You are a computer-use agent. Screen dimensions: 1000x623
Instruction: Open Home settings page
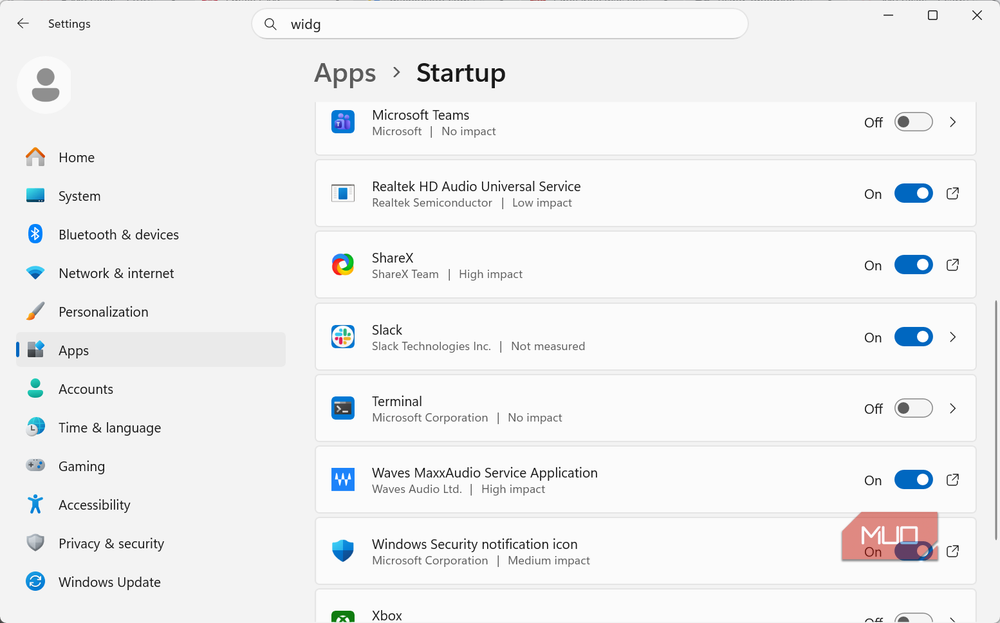(151, 157)
